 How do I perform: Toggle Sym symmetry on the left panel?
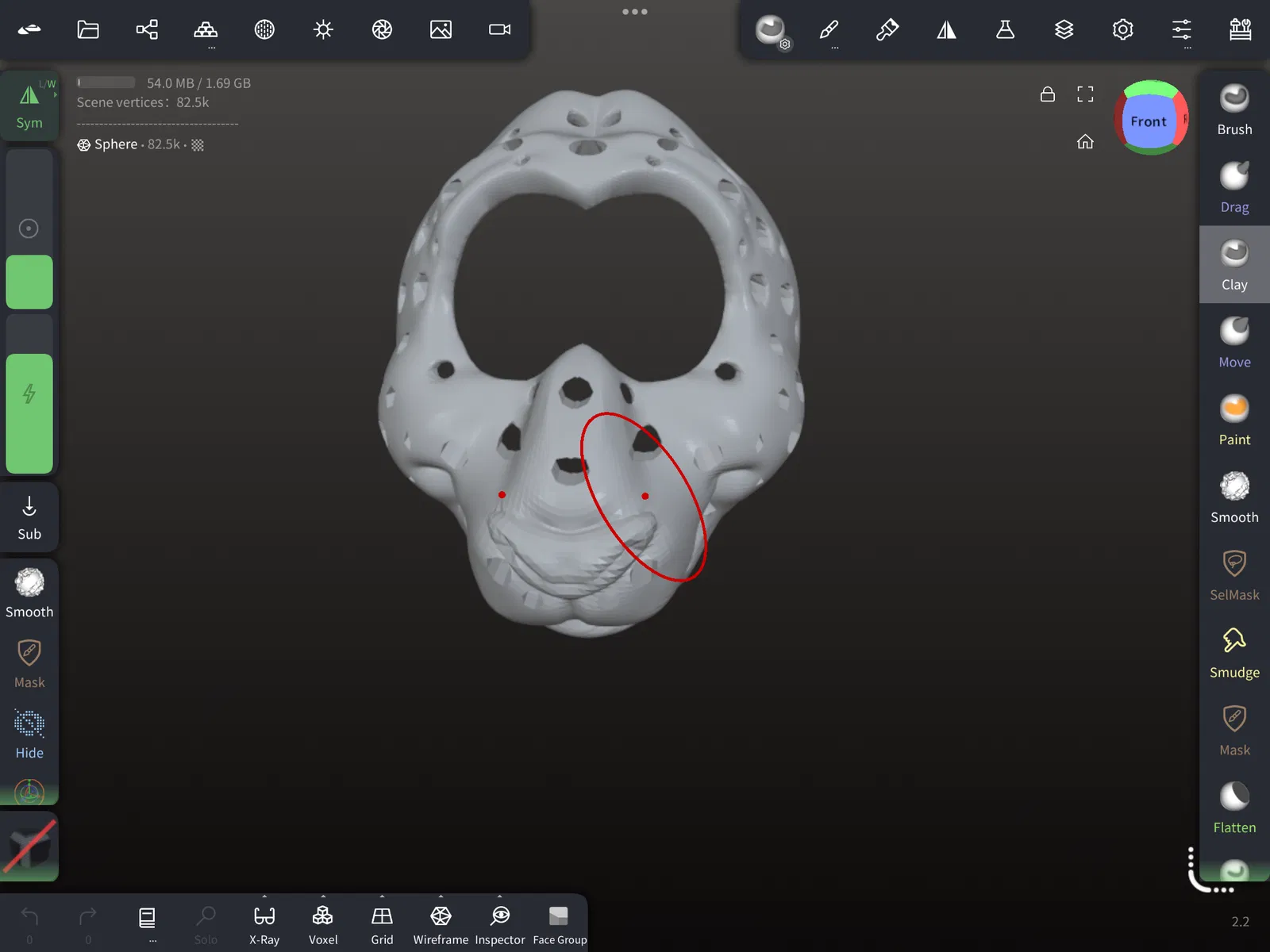(x=29, y=106)
